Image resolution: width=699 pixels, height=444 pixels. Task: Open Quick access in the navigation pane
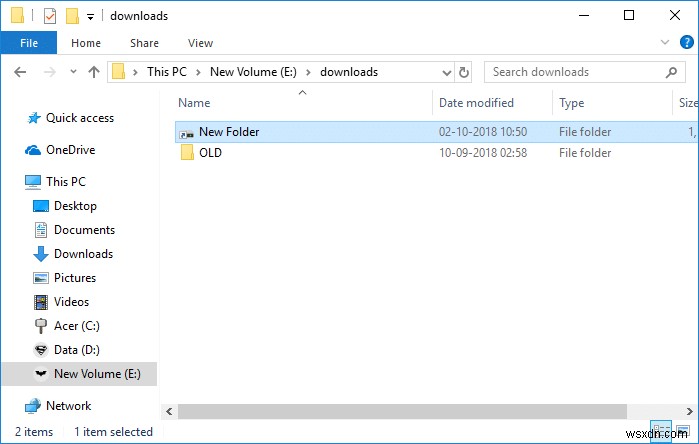point(80,118)
